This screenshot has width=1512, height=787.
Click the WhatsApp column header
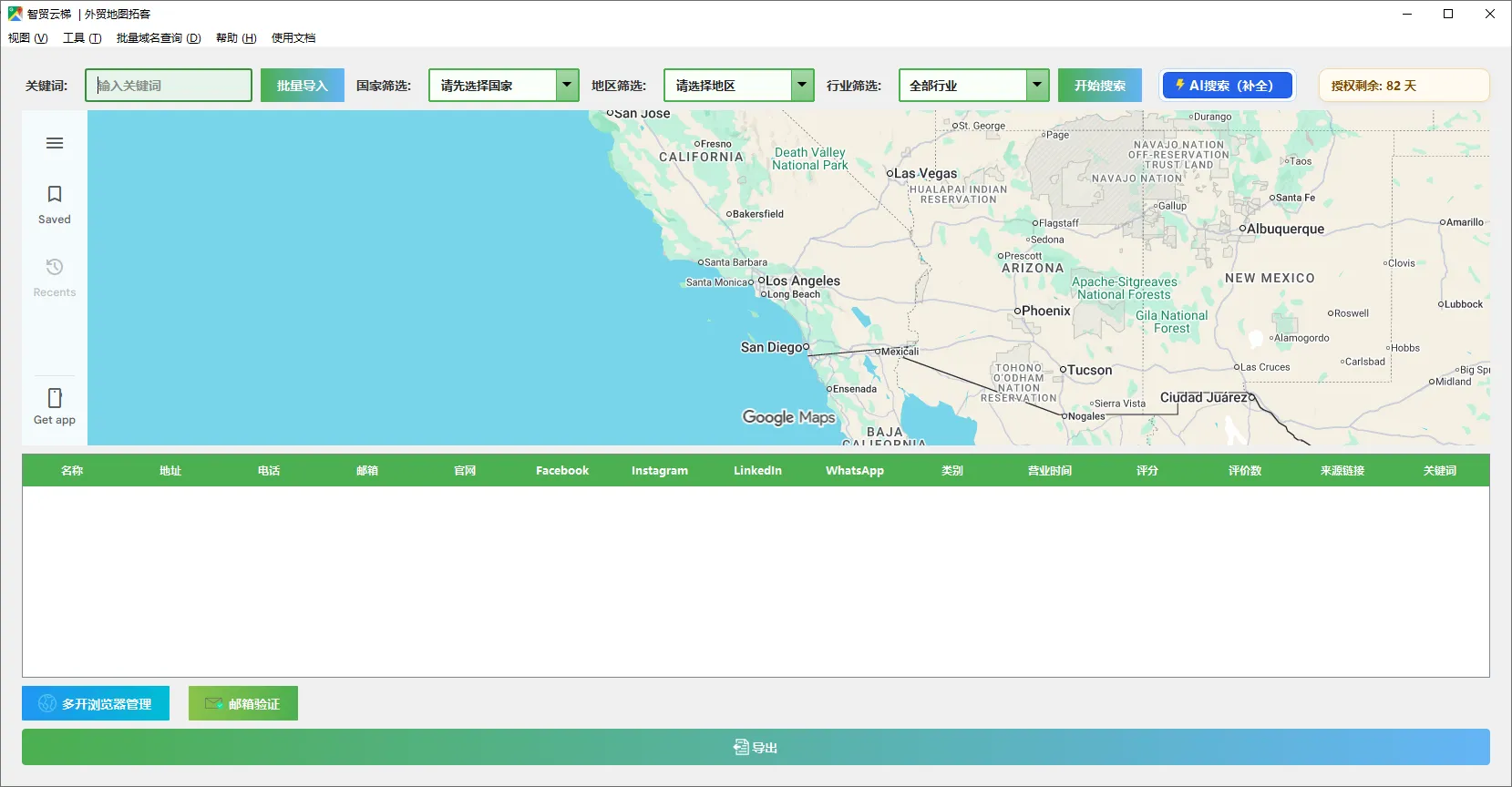coord(855,470)
